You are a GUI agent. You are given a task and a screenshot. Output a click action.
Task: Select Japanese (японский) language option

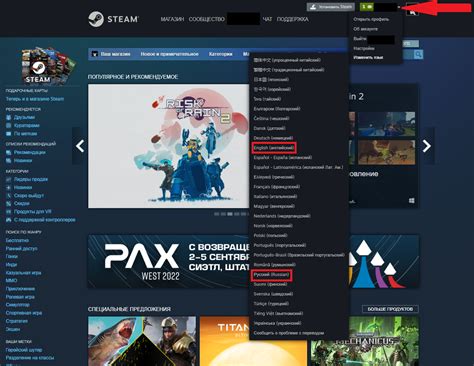pos(271,80)
